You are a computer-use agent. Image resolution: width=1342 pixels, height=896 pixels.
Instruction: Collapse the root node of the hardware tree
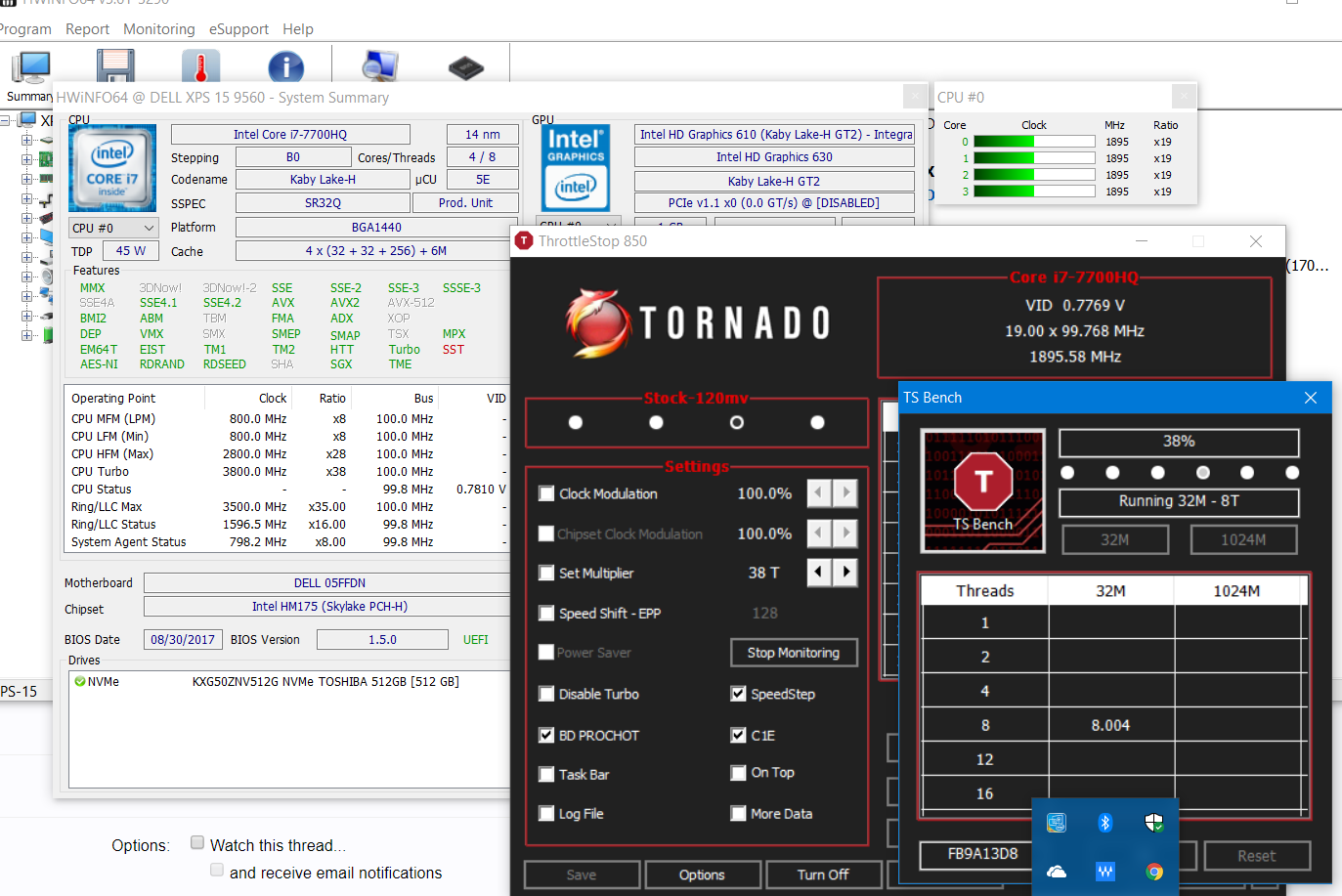[x=6, y=120]
